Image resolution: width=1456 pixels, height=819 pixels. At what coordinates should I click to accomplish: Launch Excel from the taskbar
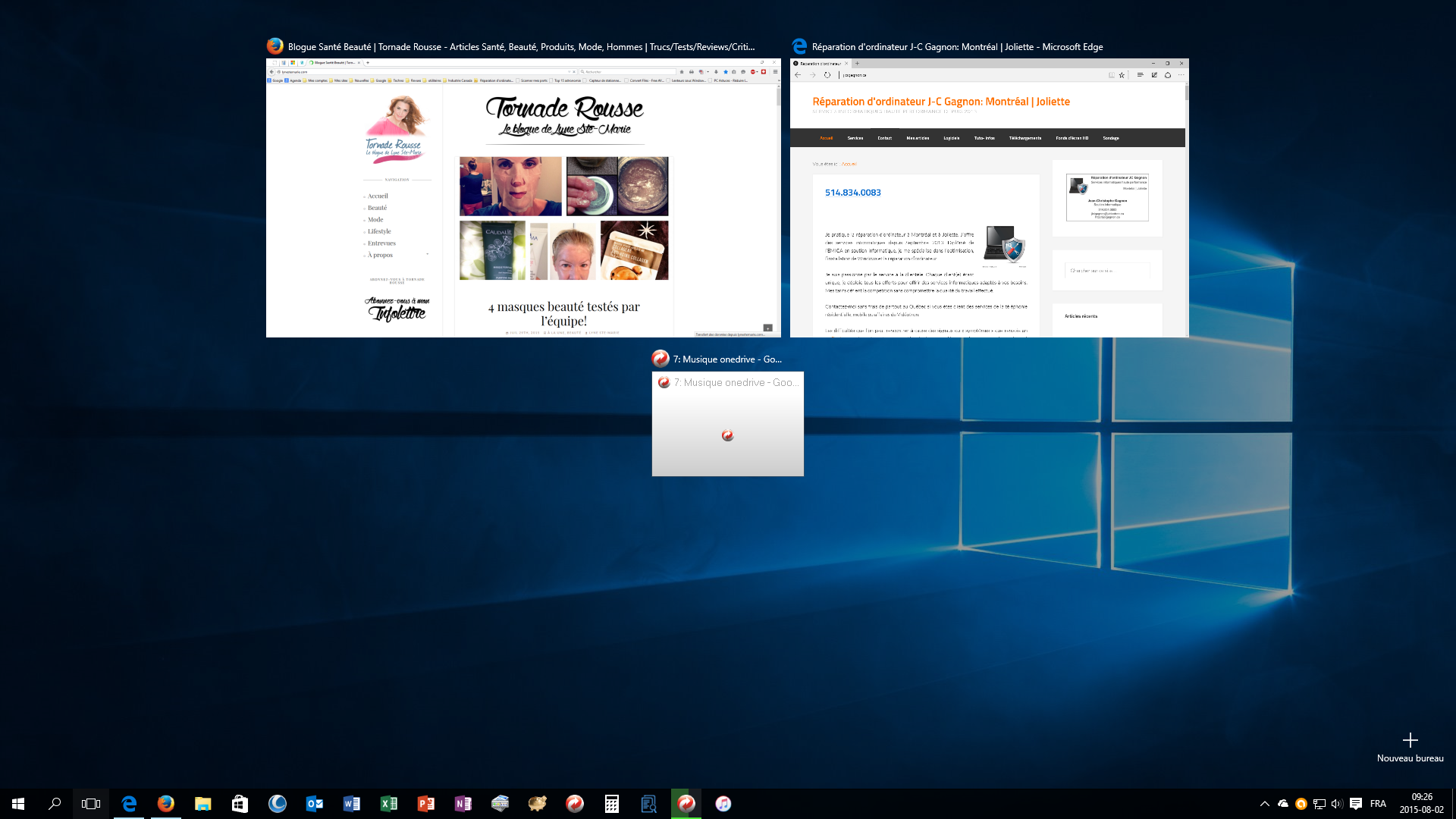[x=388, y=804]
